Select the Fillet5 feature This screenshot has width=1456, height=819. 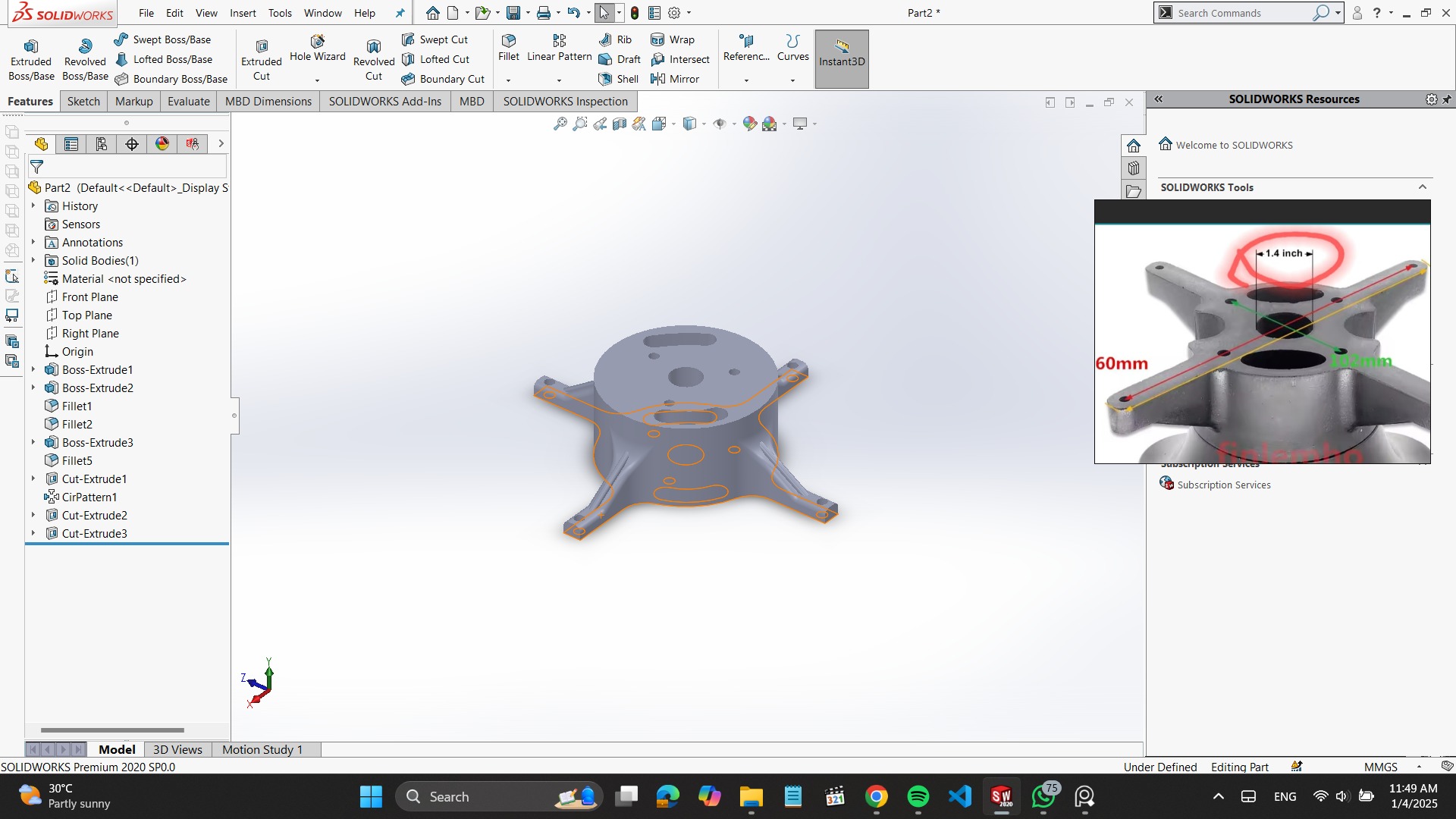coord(77,461)
